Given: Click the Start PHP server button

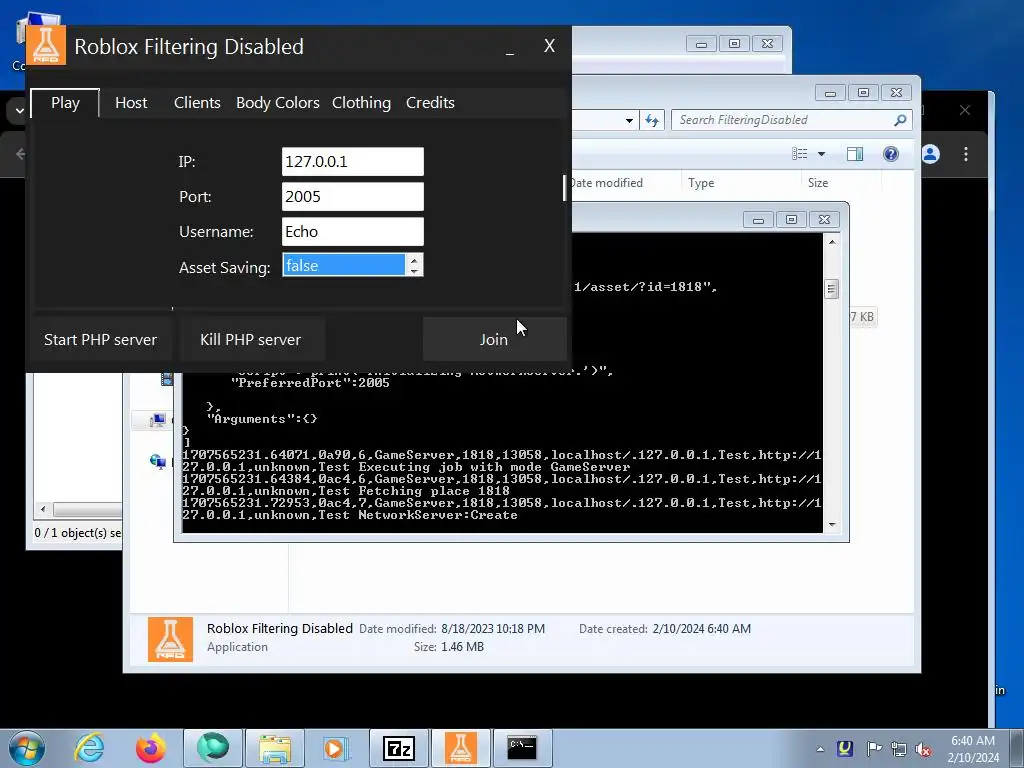Looking at the screenshot, I should (x=101, y=340).
